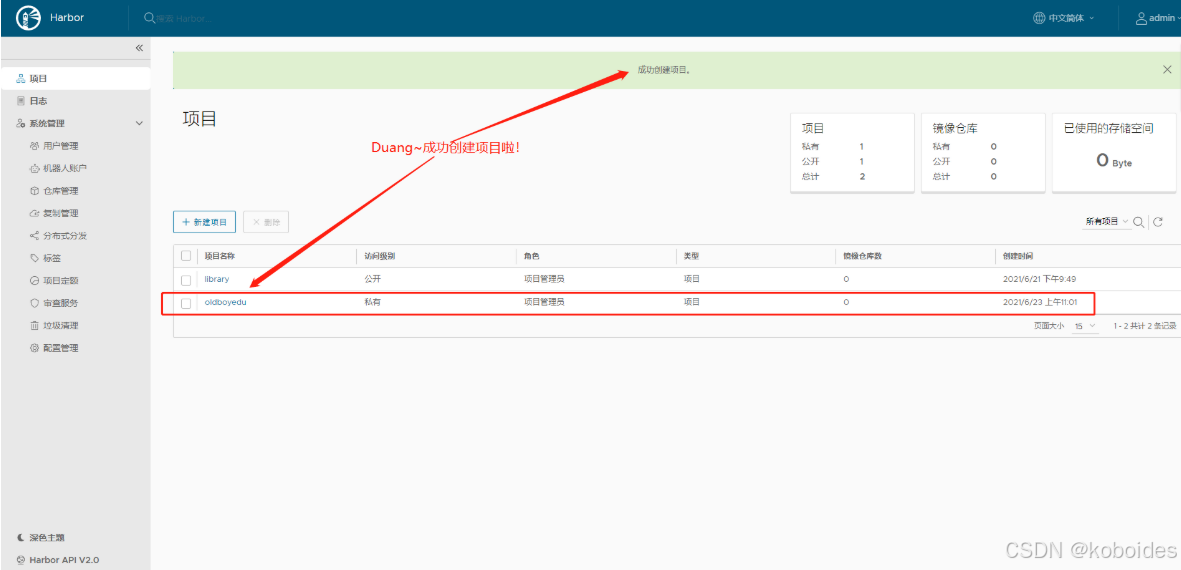Click the 配置管理 gear icon
The image size is (1181, 570).
coord(34,348)
